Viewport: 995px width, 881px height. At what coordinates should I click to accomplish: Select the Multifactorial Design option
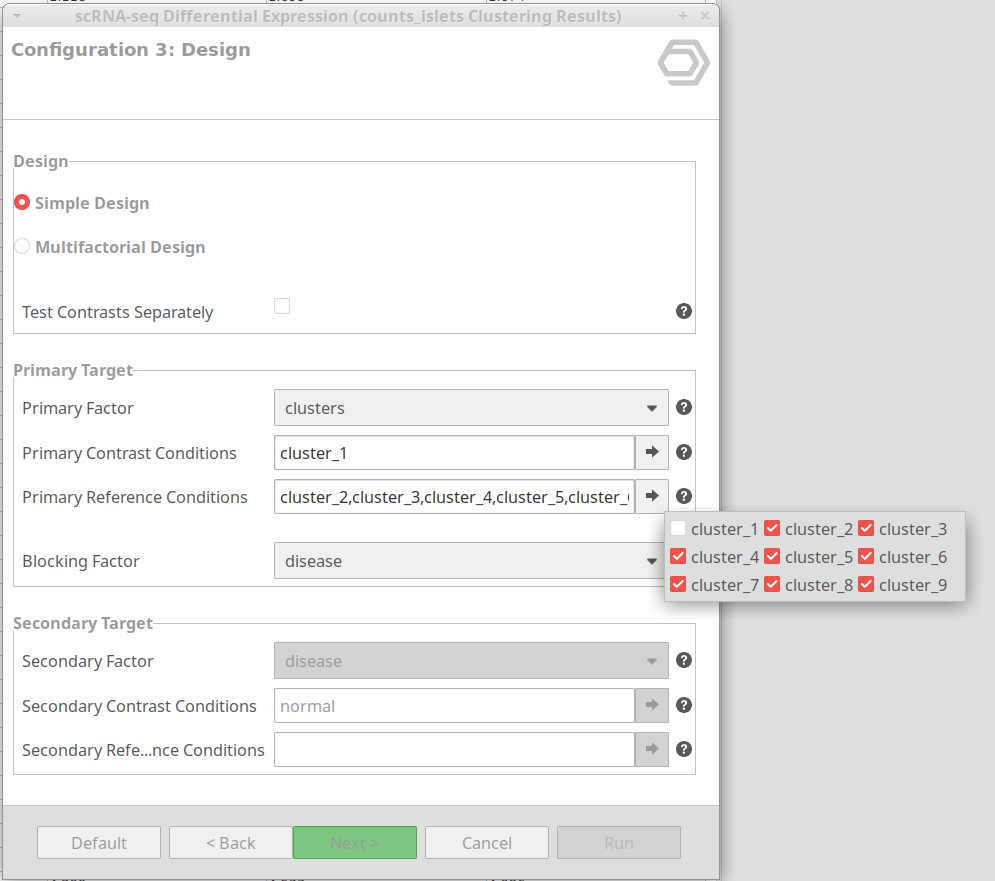(x=22, y=246)
